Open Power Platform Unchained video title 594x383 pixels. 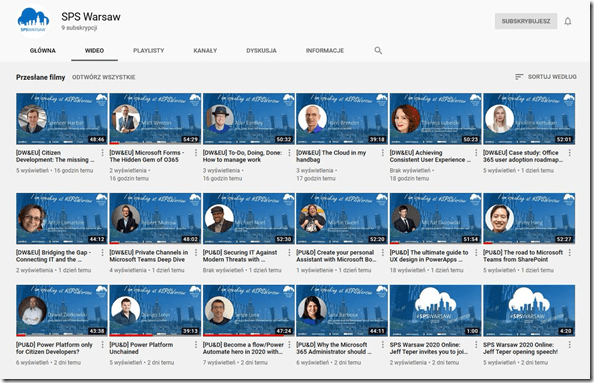pyautogui.click(x=141, y=348)
